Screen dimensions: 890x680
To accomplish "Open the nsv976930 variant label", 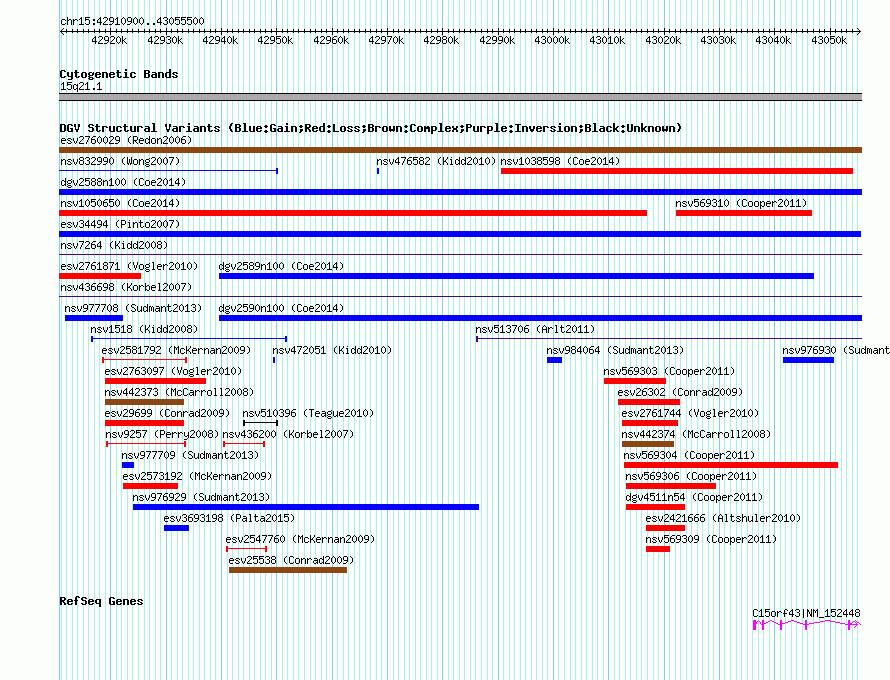I will tap(836, 350).
